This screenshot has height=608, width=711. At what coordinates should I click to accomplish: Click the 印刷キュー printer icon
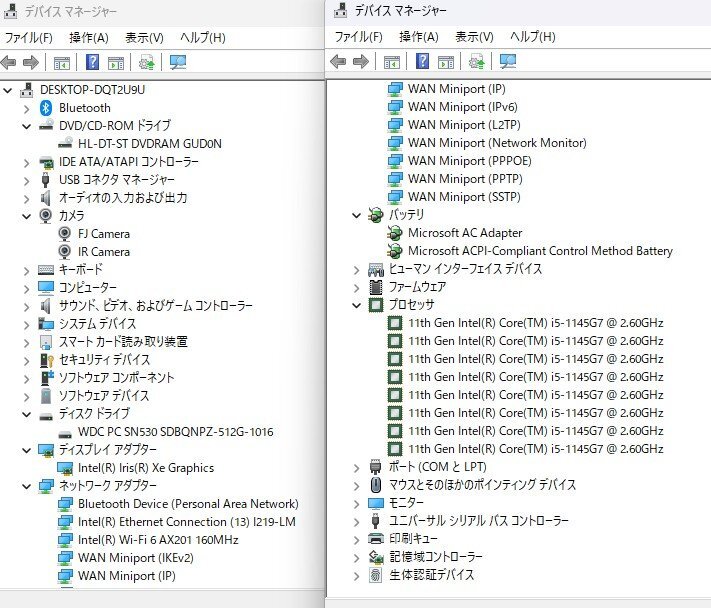coord(376,539)
